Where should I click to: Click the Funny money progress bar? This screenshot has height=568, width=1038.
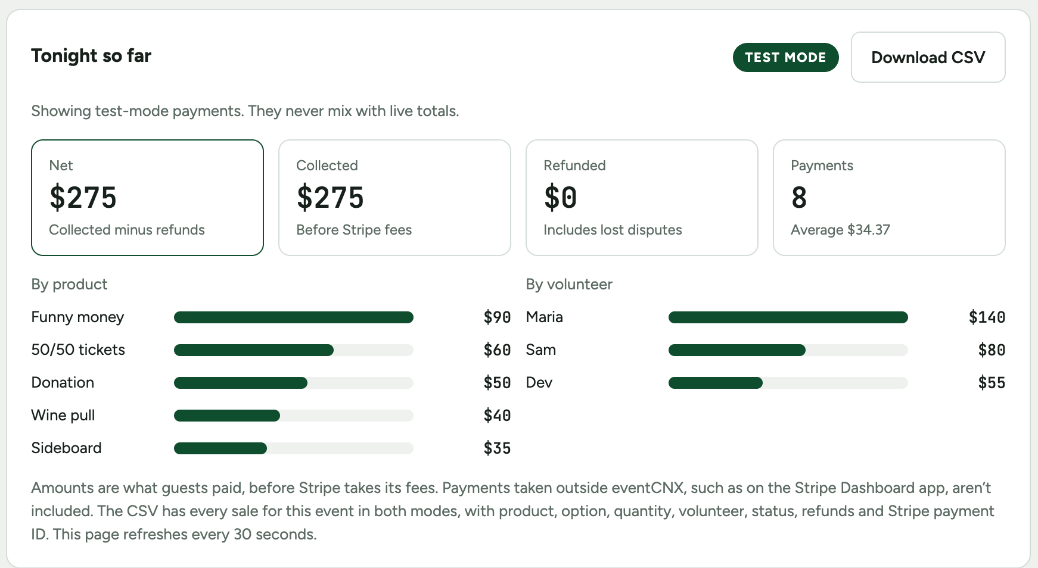(294, 318)
